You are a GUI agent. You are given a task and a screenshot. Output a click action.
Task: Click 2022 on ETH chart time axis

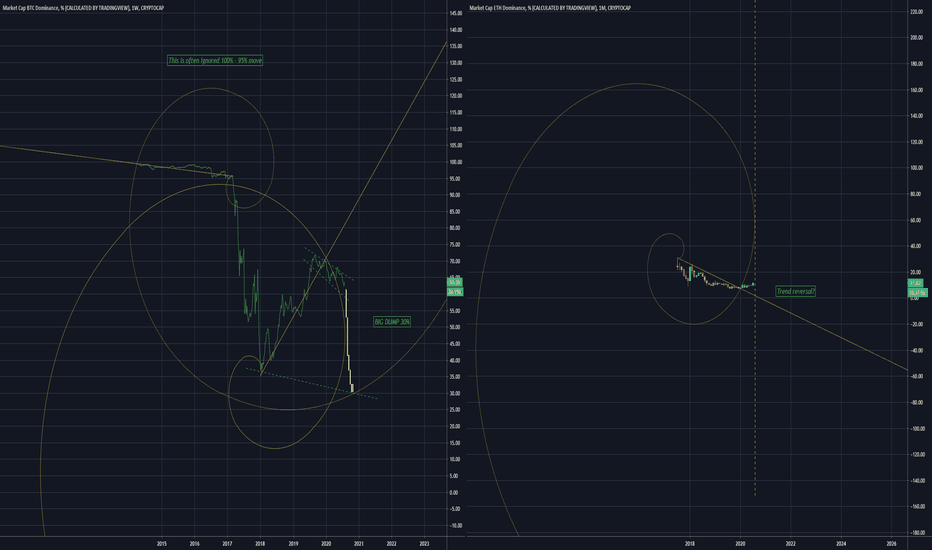791,543
